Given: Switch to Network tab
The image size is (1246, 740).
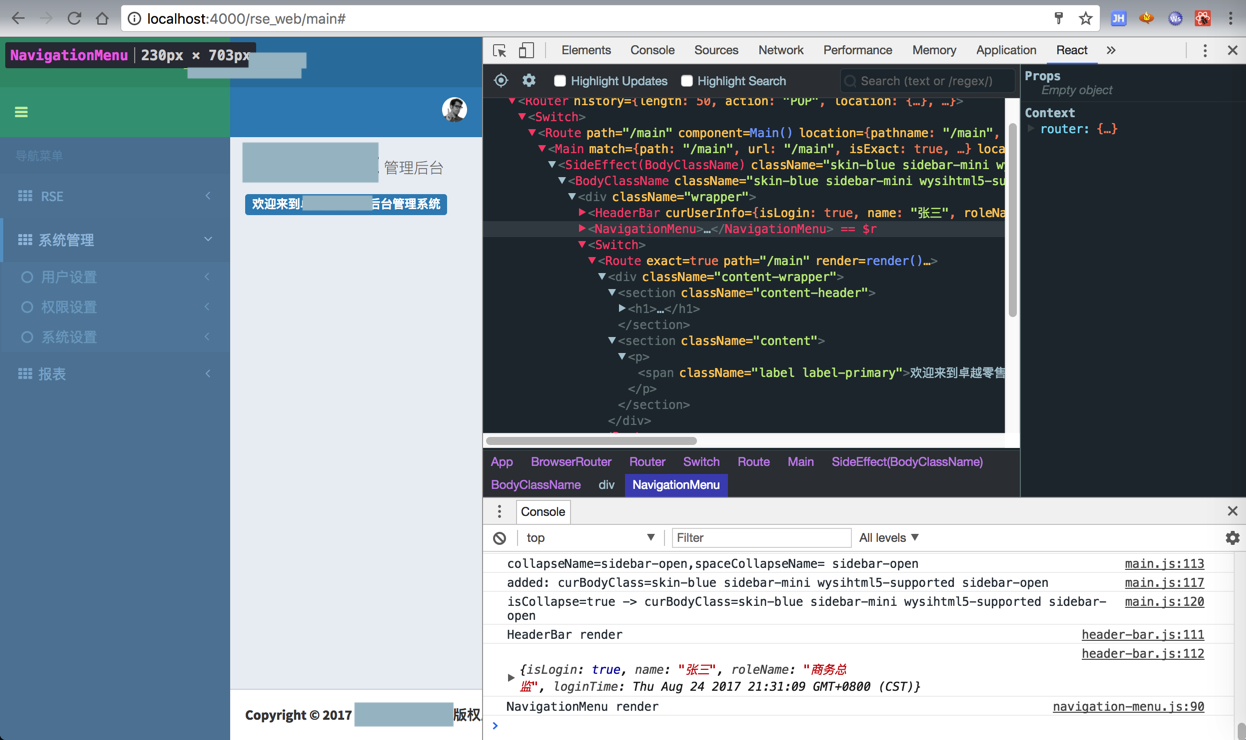Looking at the screenshot, I should click(780, 50).
